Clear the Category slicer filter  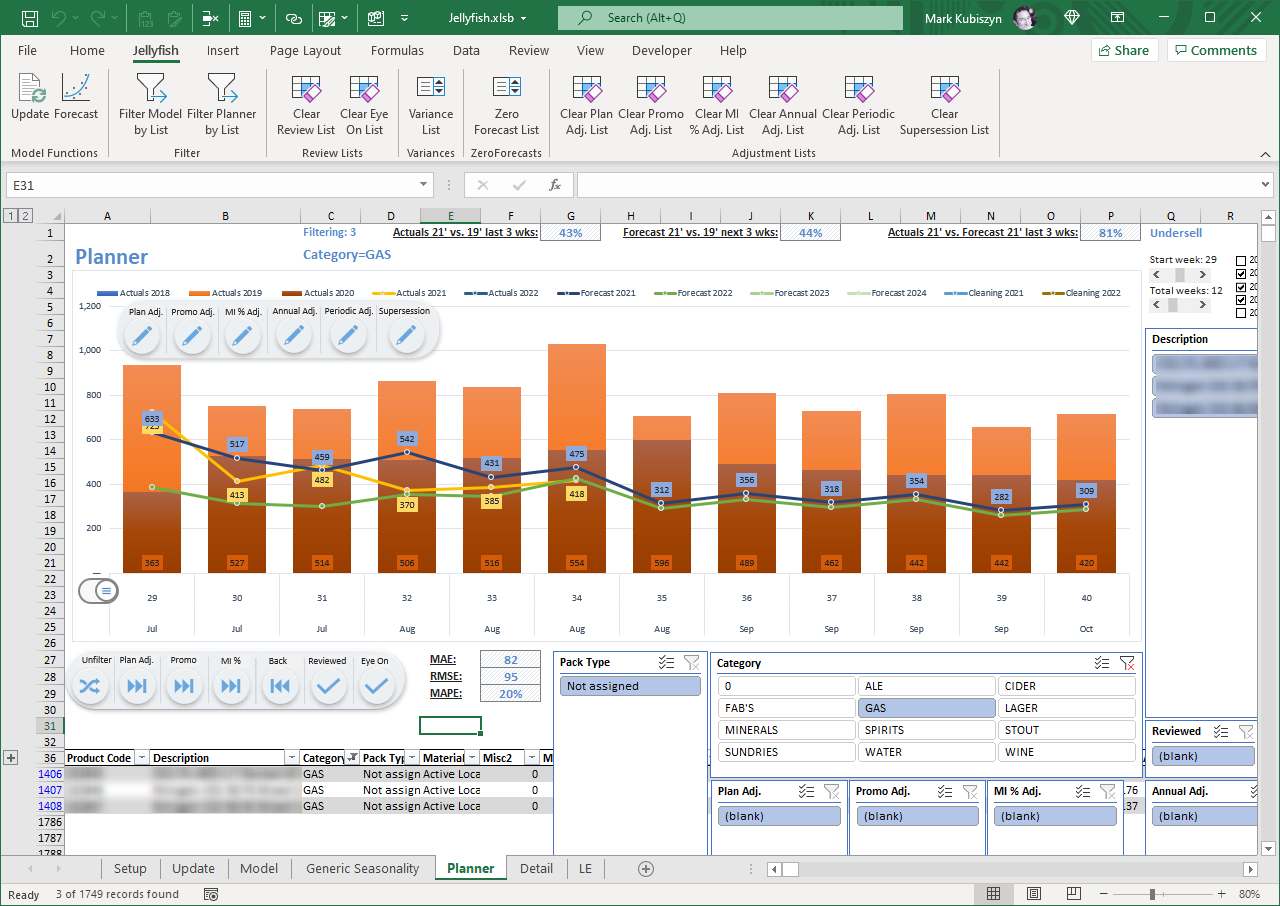point(1127,663)
